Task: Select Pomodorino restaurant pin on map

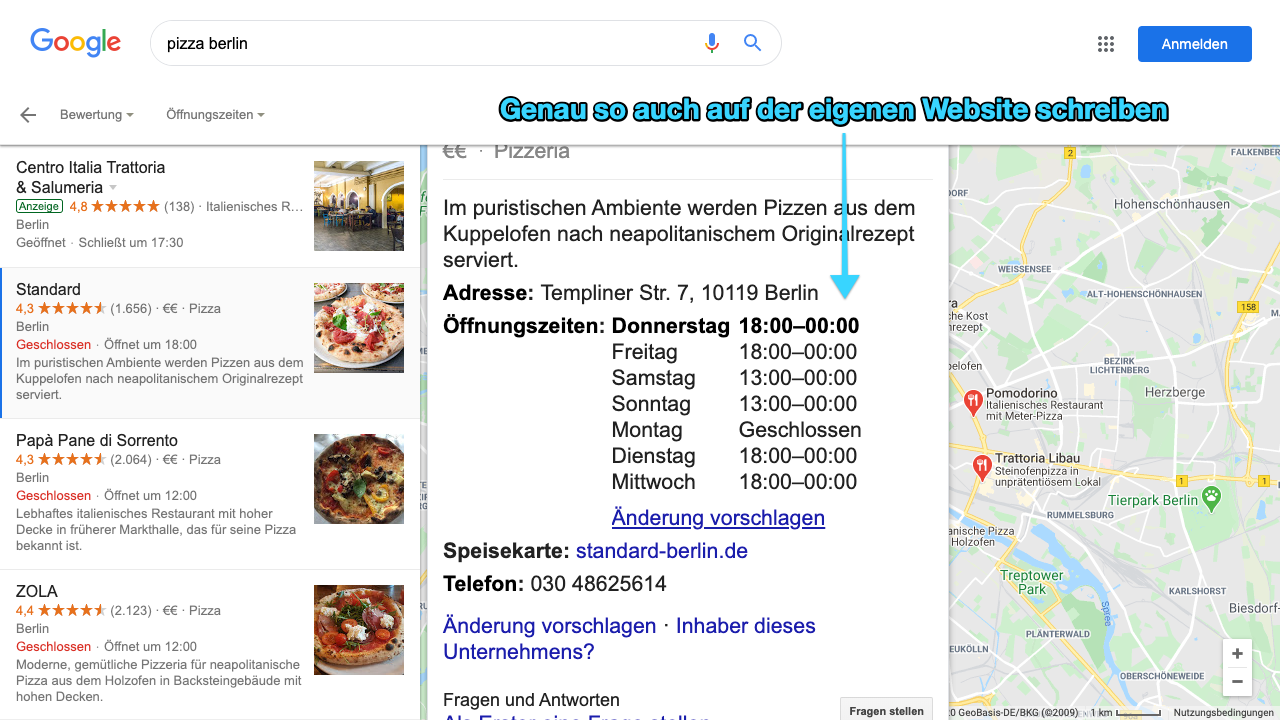Action: pyautogui.click(x=972, y=402)
